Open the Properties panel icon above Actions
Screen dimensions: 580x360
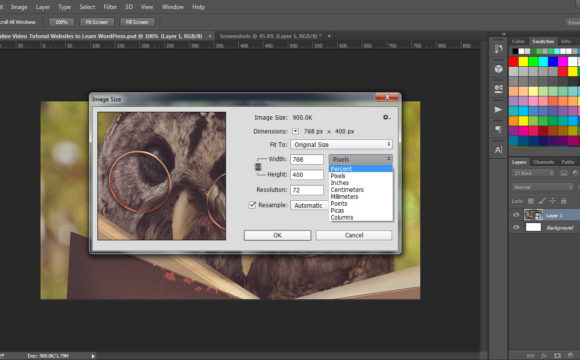pyautogui.click(x=499, y=89)
